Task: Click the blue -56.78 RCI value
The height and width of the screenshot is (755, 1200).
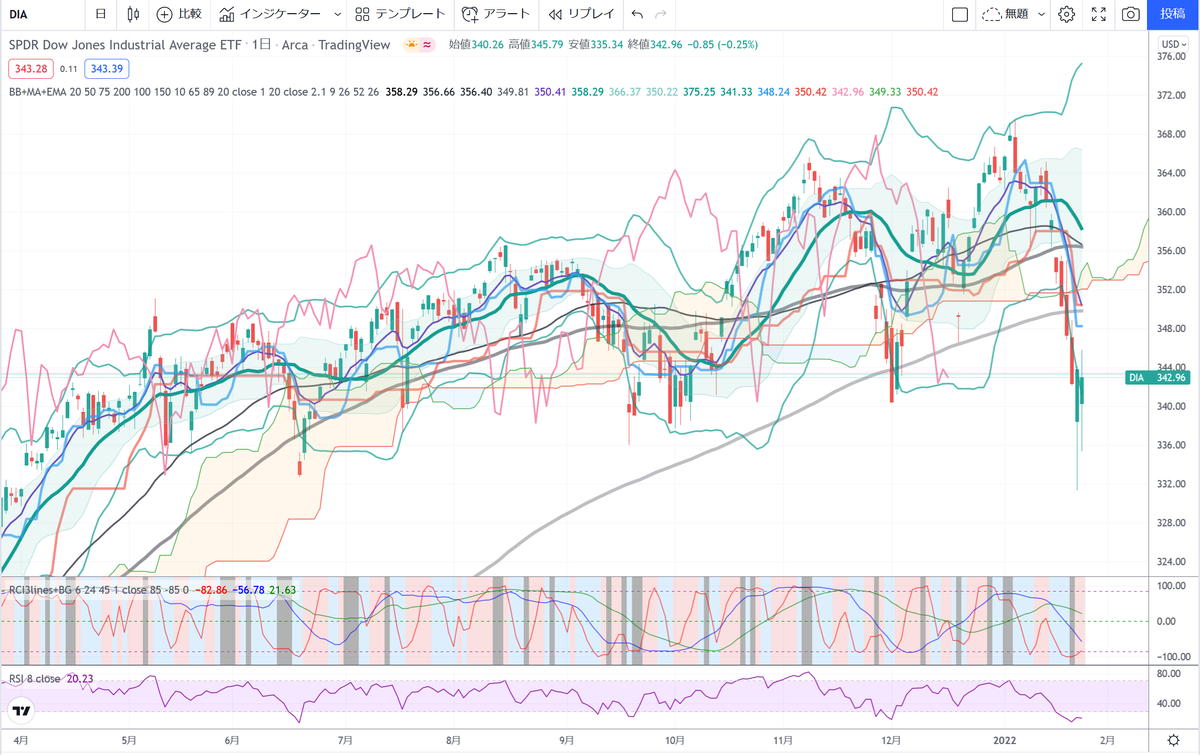Action: (x=248, y=591)
